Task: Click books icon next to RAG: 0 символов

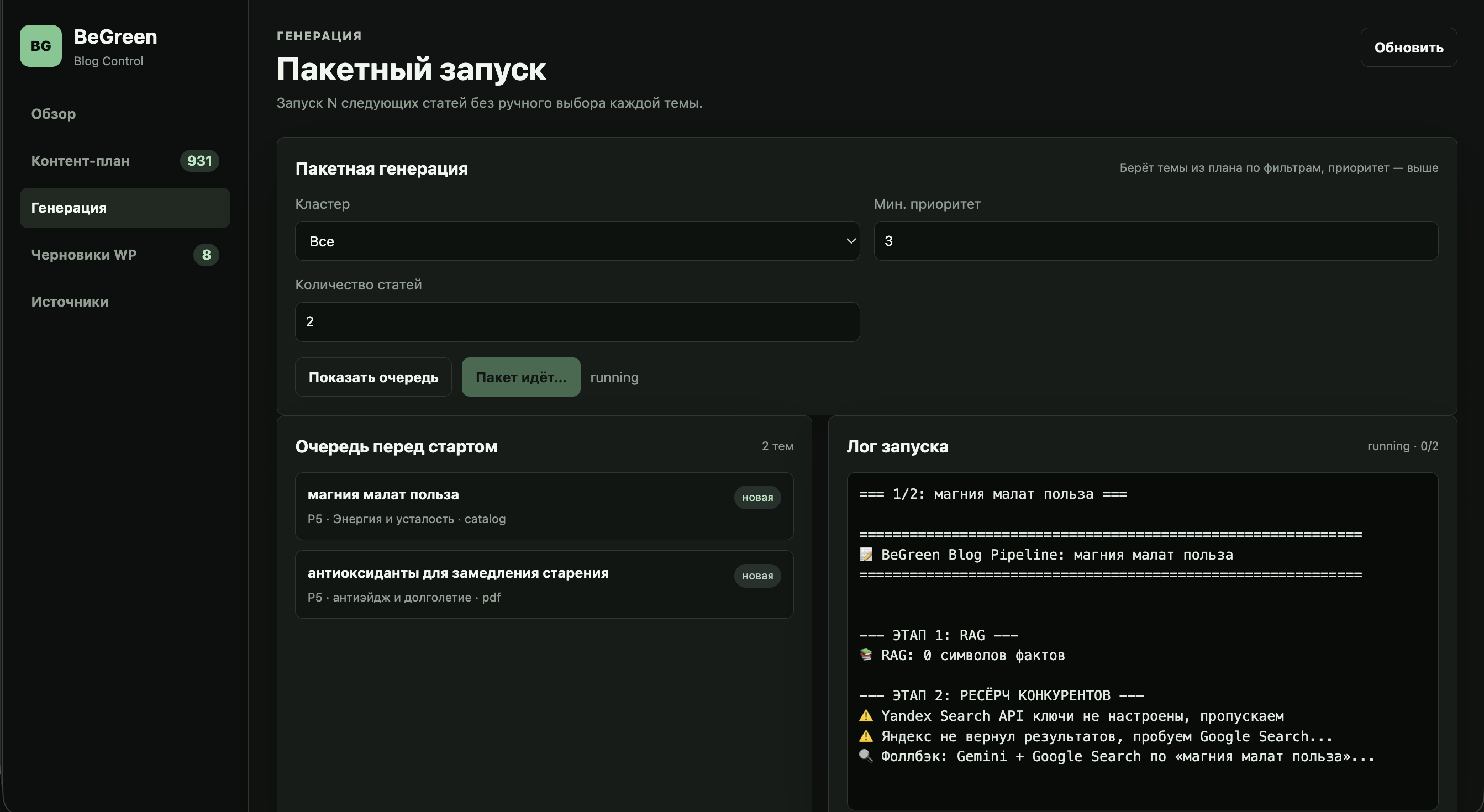Action: [x=866, y=655]
